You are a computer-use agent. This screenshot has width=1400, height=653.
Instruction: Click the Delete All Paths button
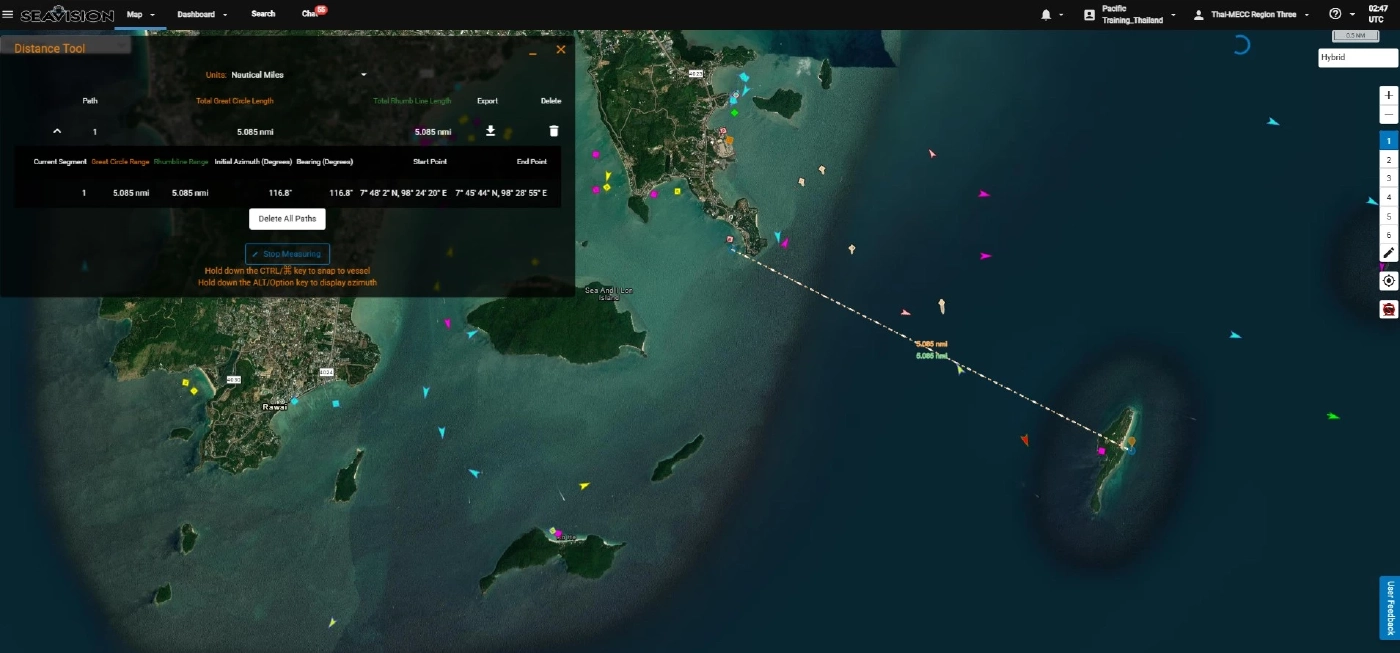point(287,219)
